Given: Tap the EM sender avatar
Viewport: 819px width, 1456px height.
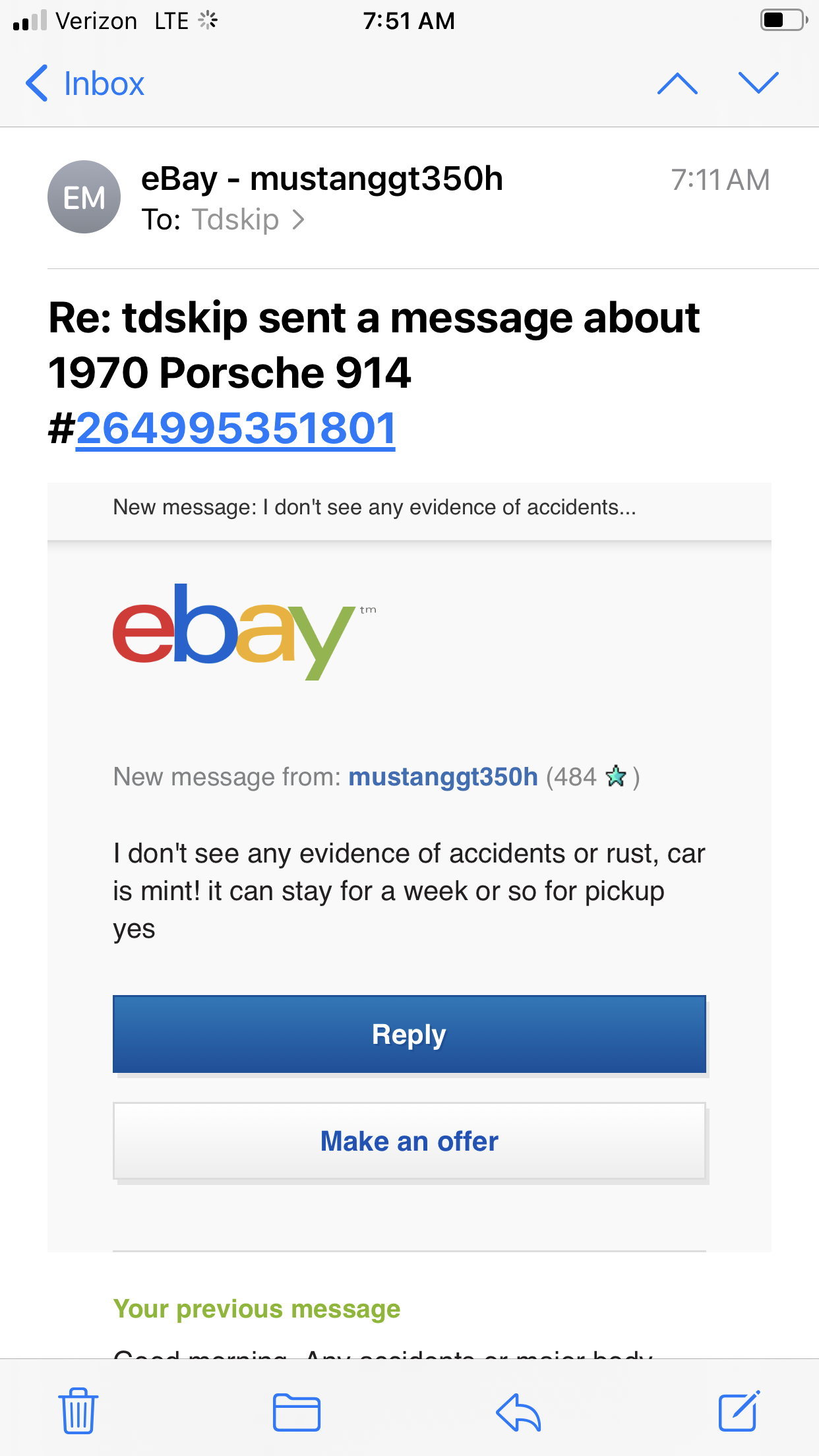Looking at the screenshot, I should click(x=84, y=197).
